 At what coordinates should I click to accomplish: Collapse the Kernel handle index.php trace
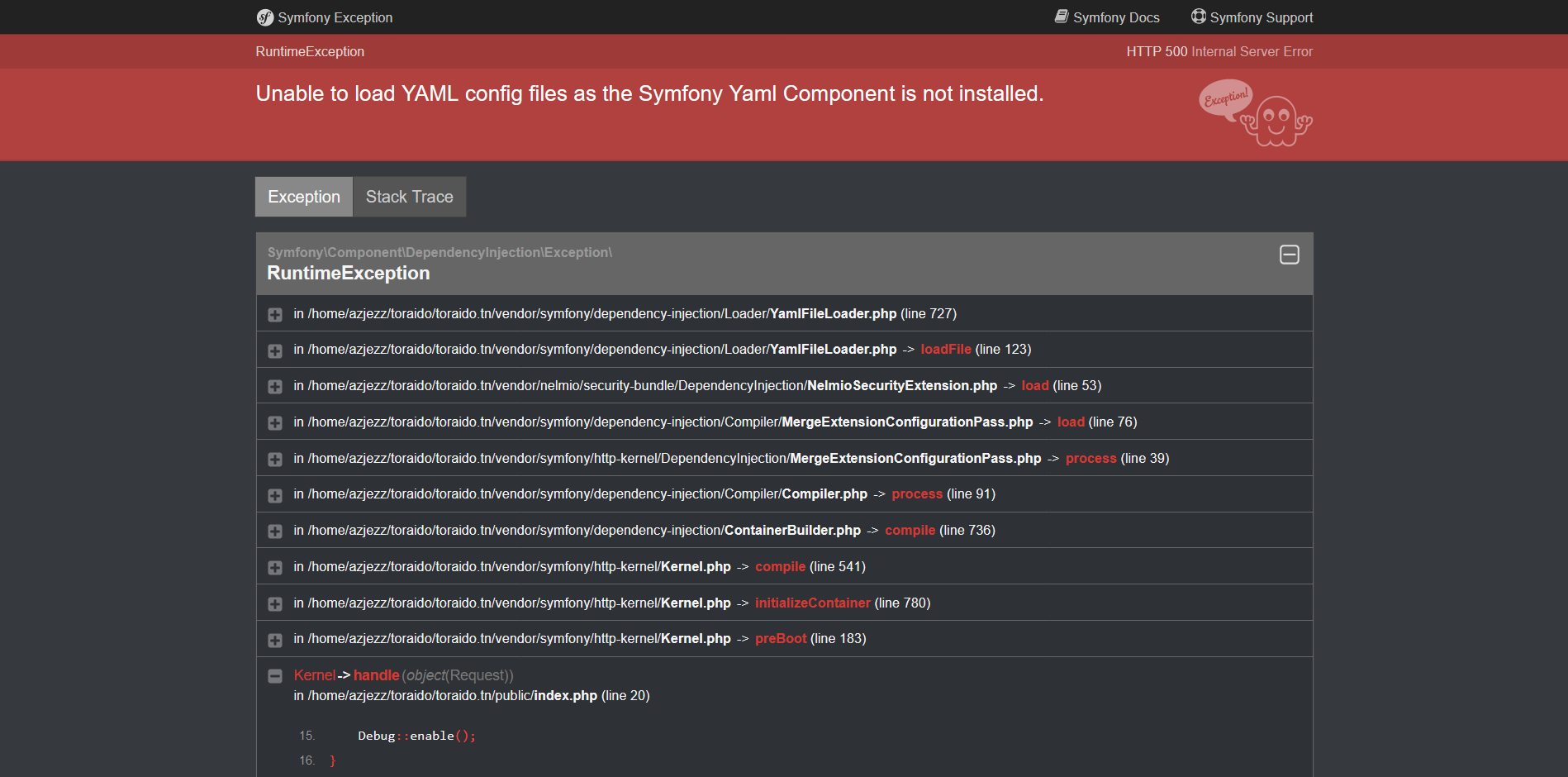pos(275,676)
